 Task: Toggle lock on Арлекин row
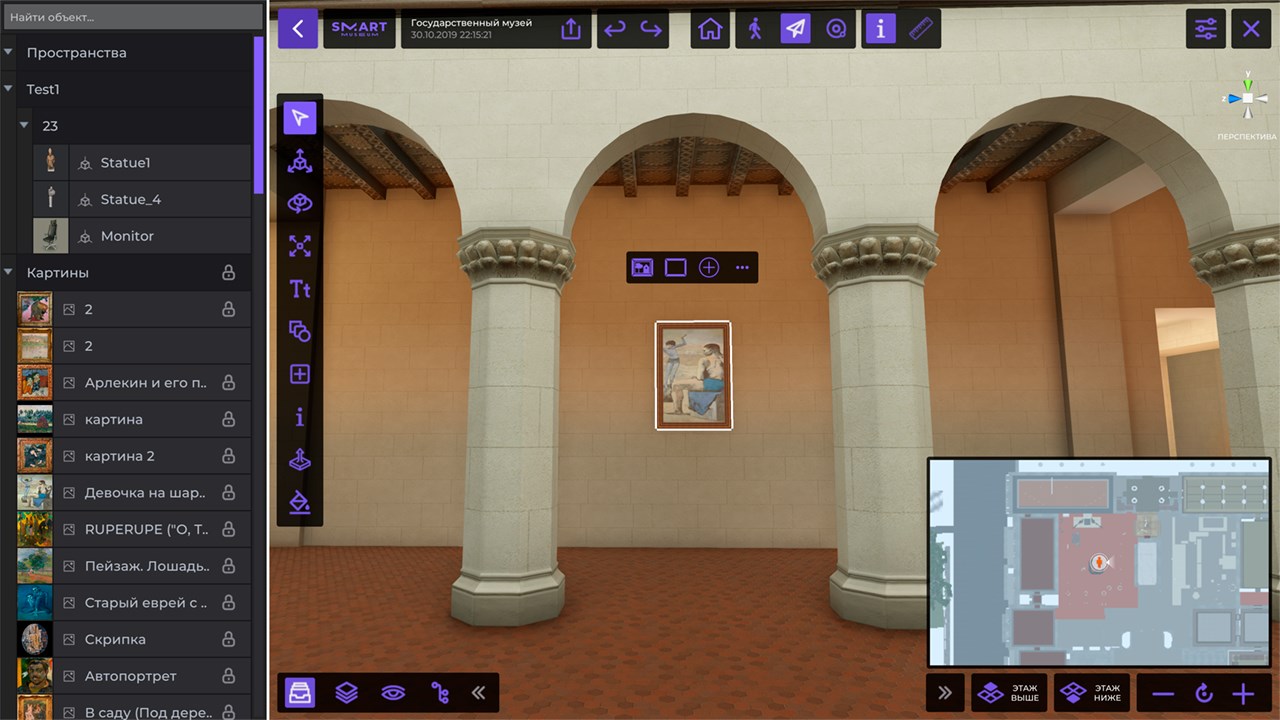point(228,383)
